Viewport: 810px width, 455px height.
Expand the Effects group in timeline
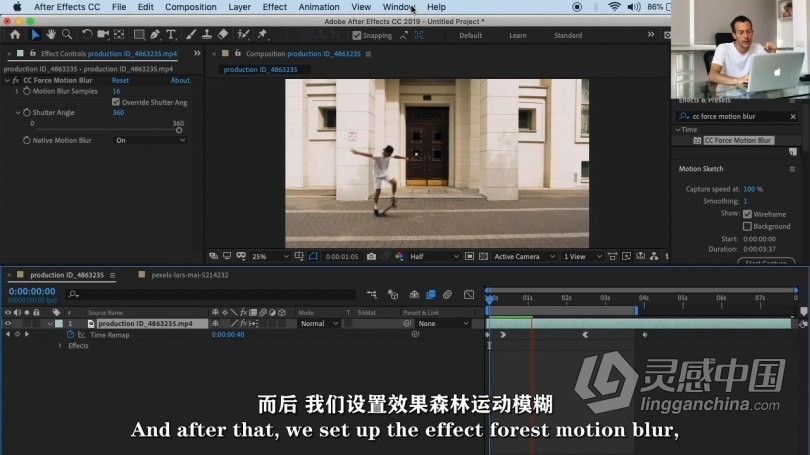(x=60, y=346)
